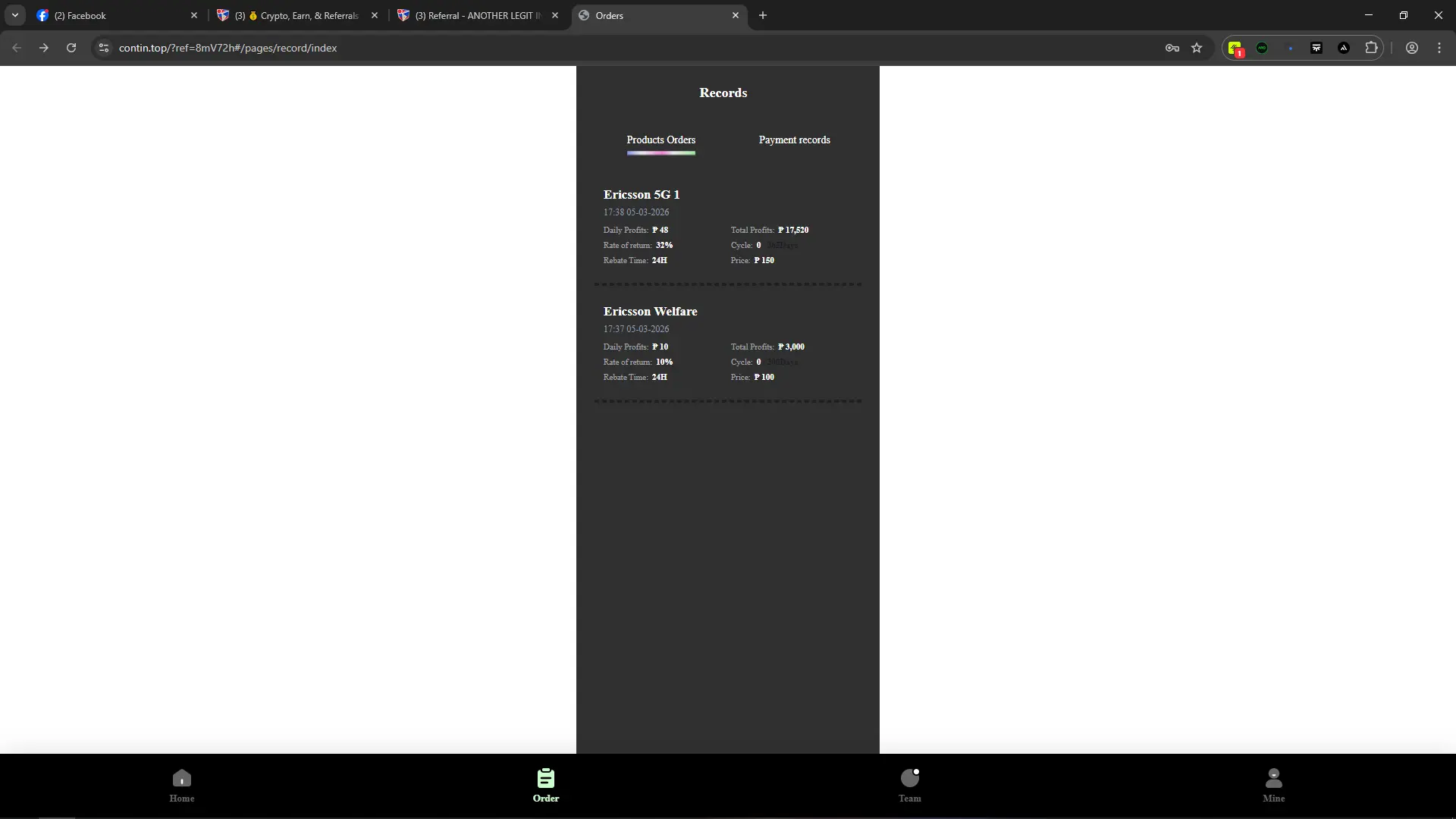1456x819 pixels.
Task: Select the Order clipboard icon
Action: [545, 778]
